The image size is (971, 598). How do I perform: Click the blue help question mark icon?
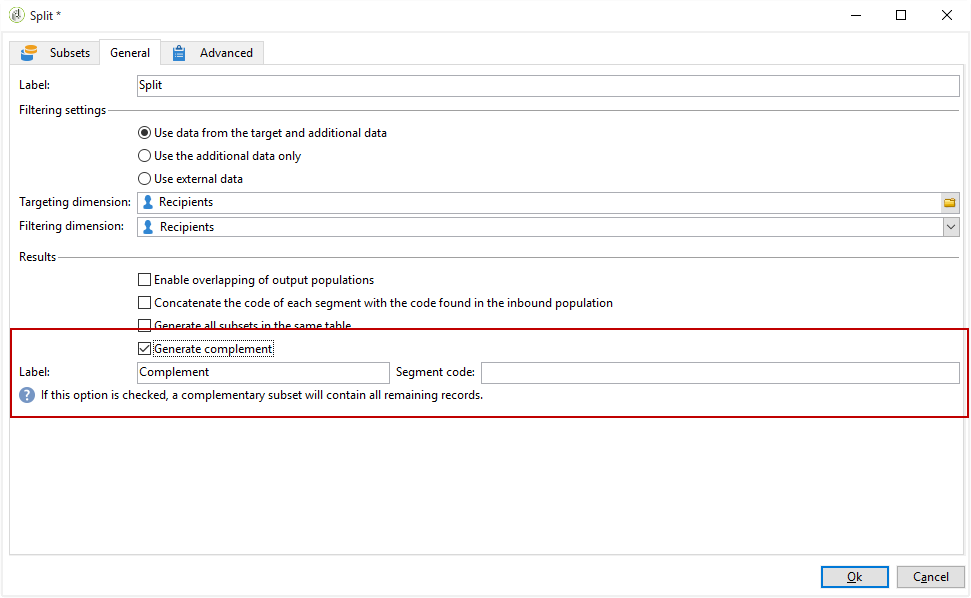(27, 395)
